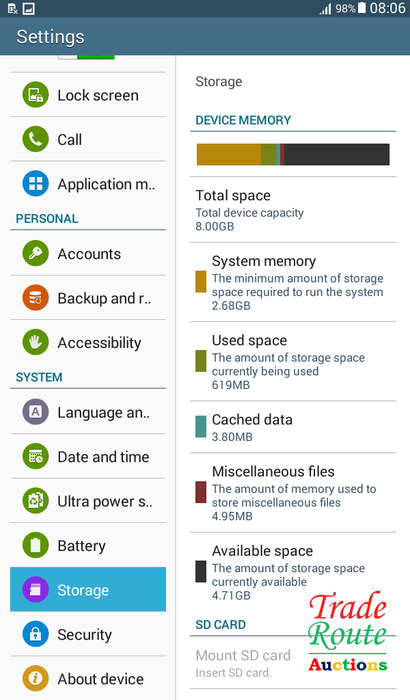The image size is (410, 700).
Task: Open the Security menu item
Action: (88, 634)
